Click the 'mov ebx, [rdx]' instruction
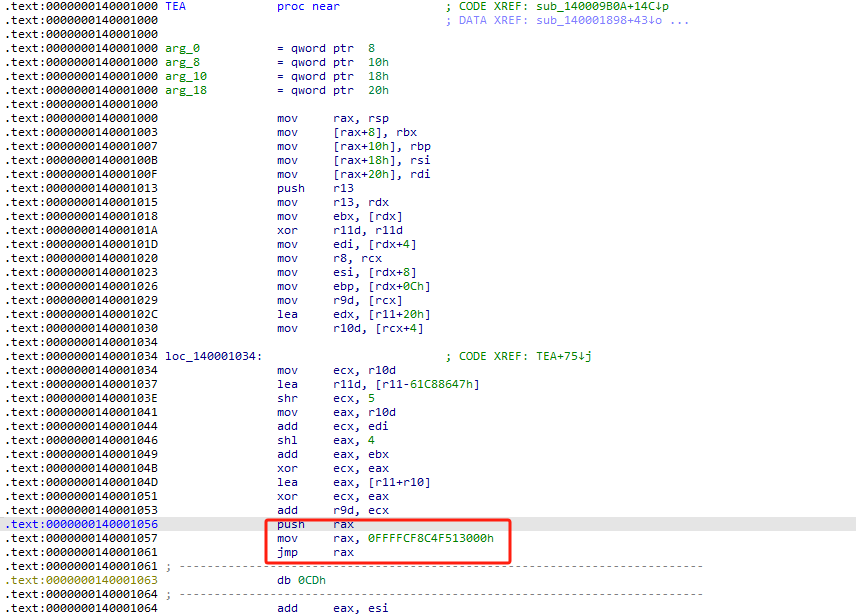 [x=340, y=217]
